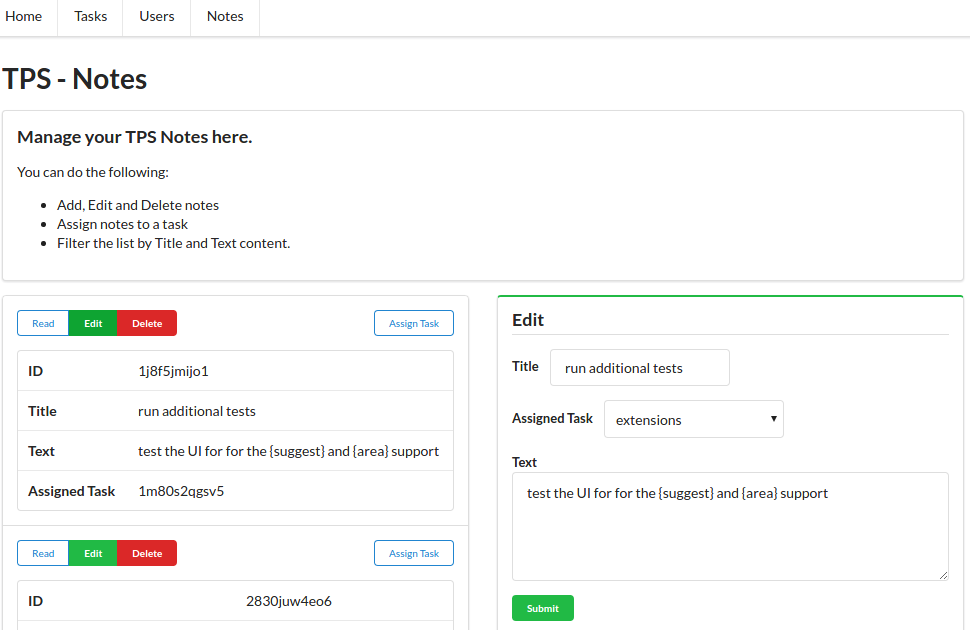Click the TPS - Notes page heading
970x630 pixels.
tap(75, 79)
